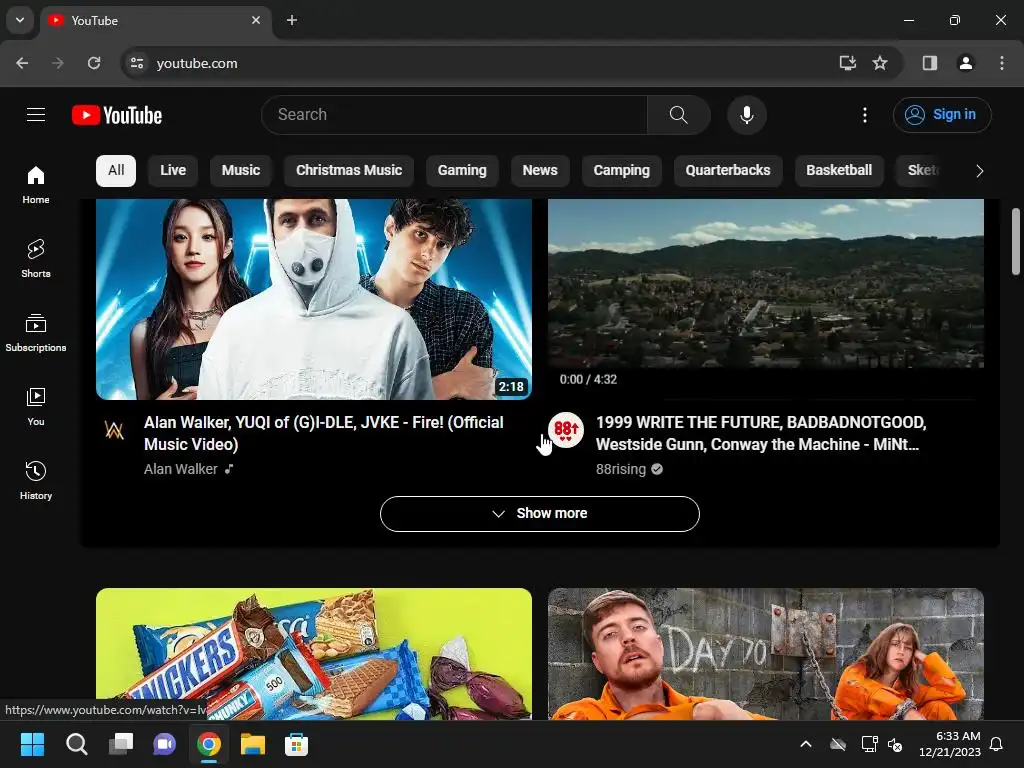Viewport: 1024px width, 768px height.
Task: Expand the section with Show more
Action: point(539,514)
